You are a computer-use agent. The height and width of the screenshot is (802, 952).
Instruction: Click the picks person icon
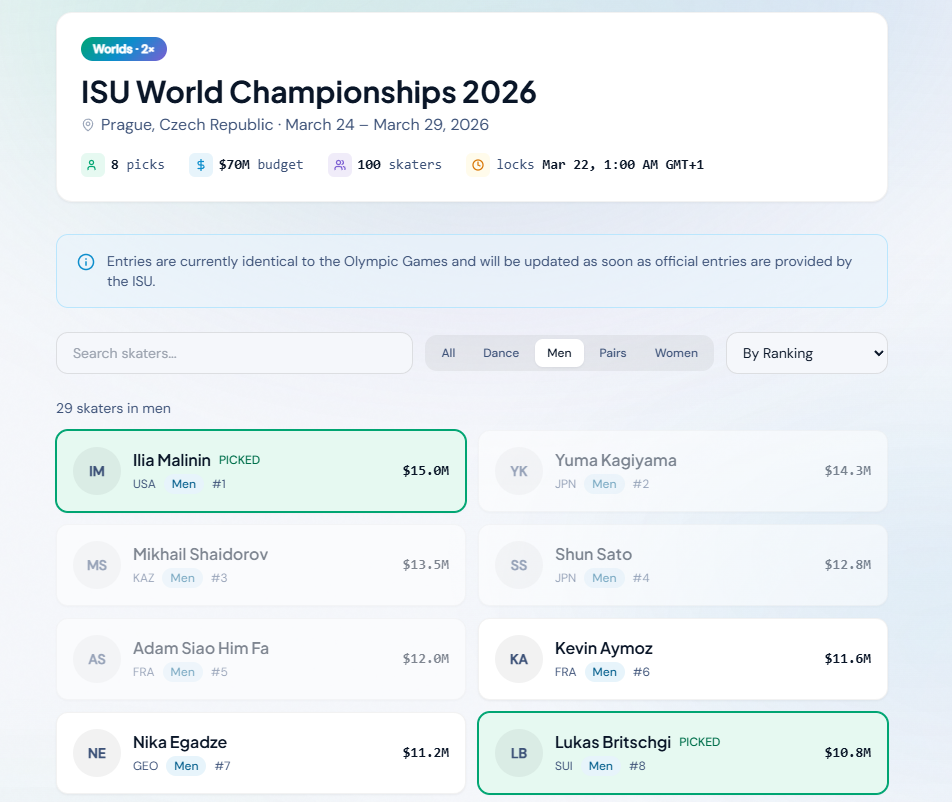pyautogui.click(x=92, y=165)
